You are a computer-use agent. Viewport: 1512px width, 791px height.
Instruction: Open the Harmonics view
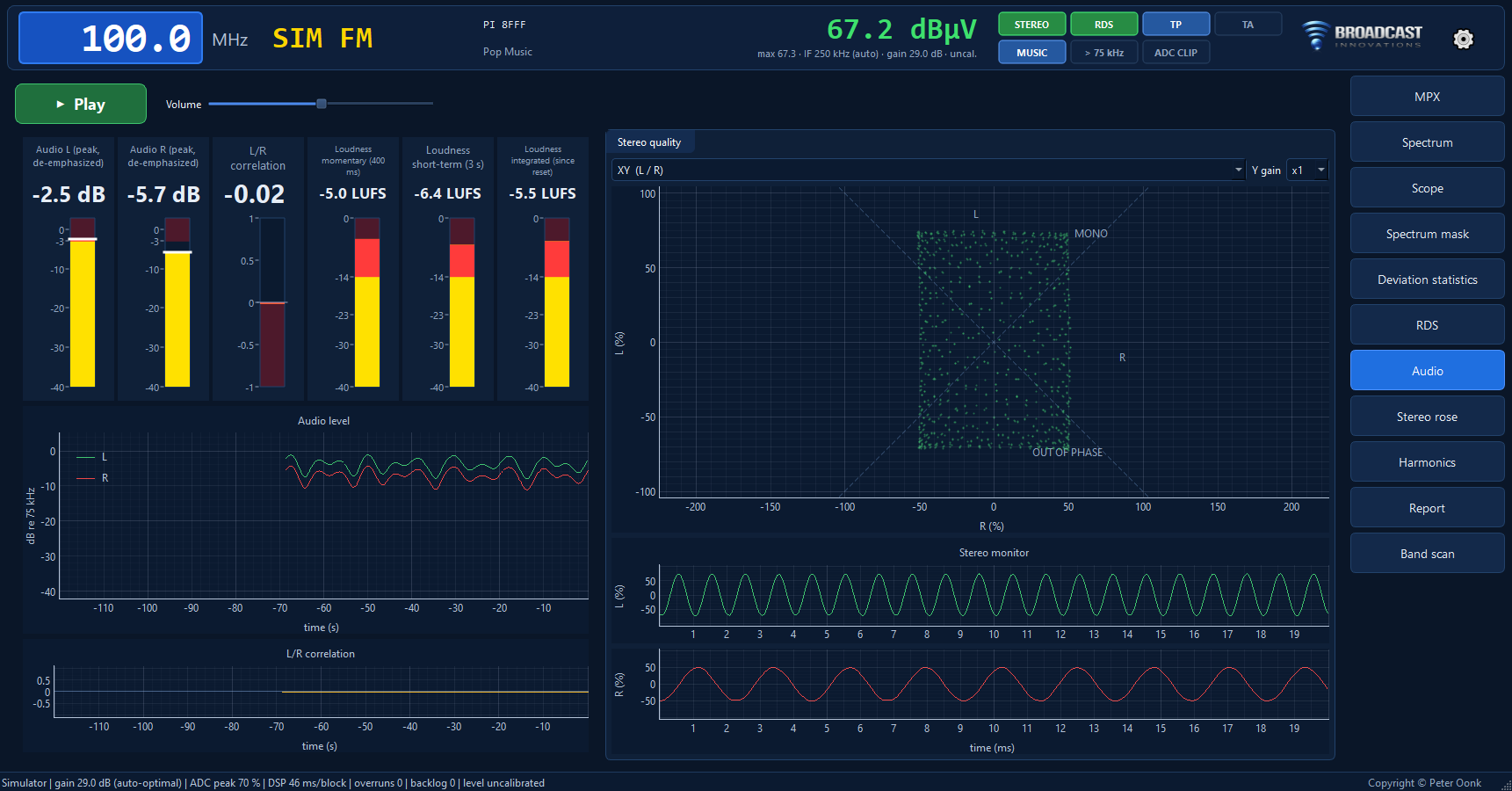[1427, 462]
